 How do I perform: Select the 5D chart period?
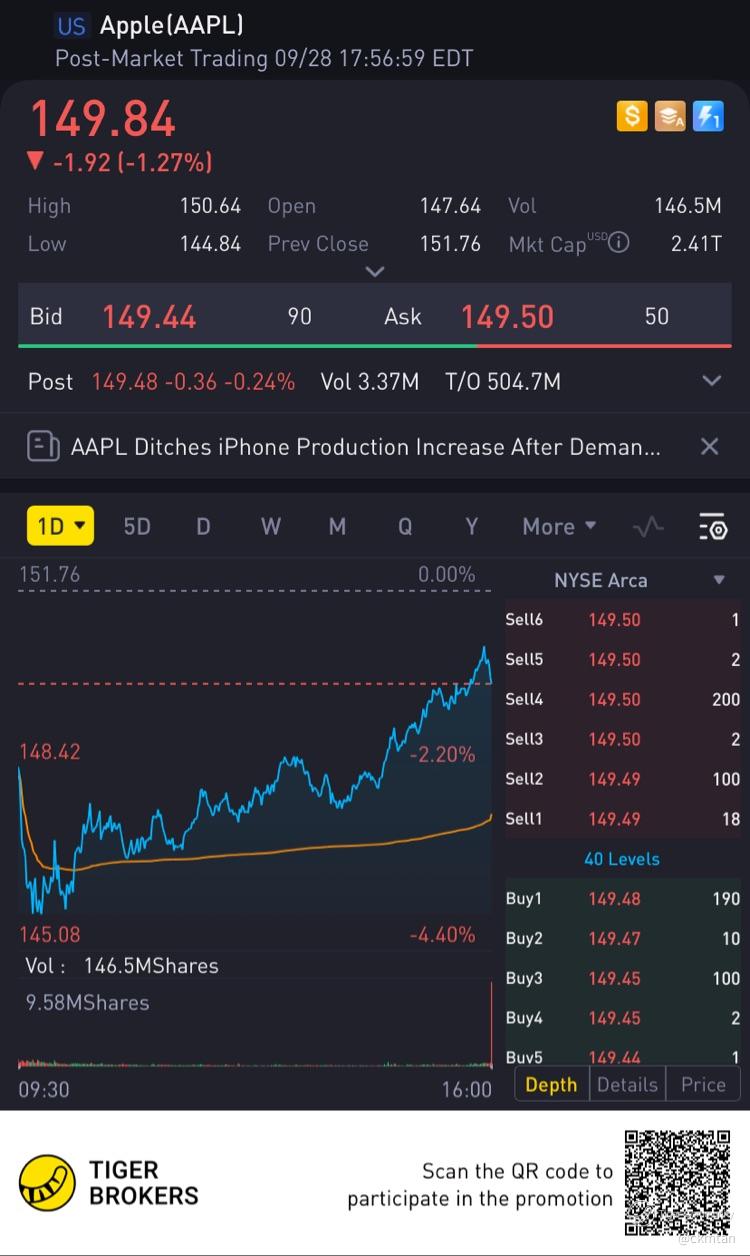click(137, 526)
